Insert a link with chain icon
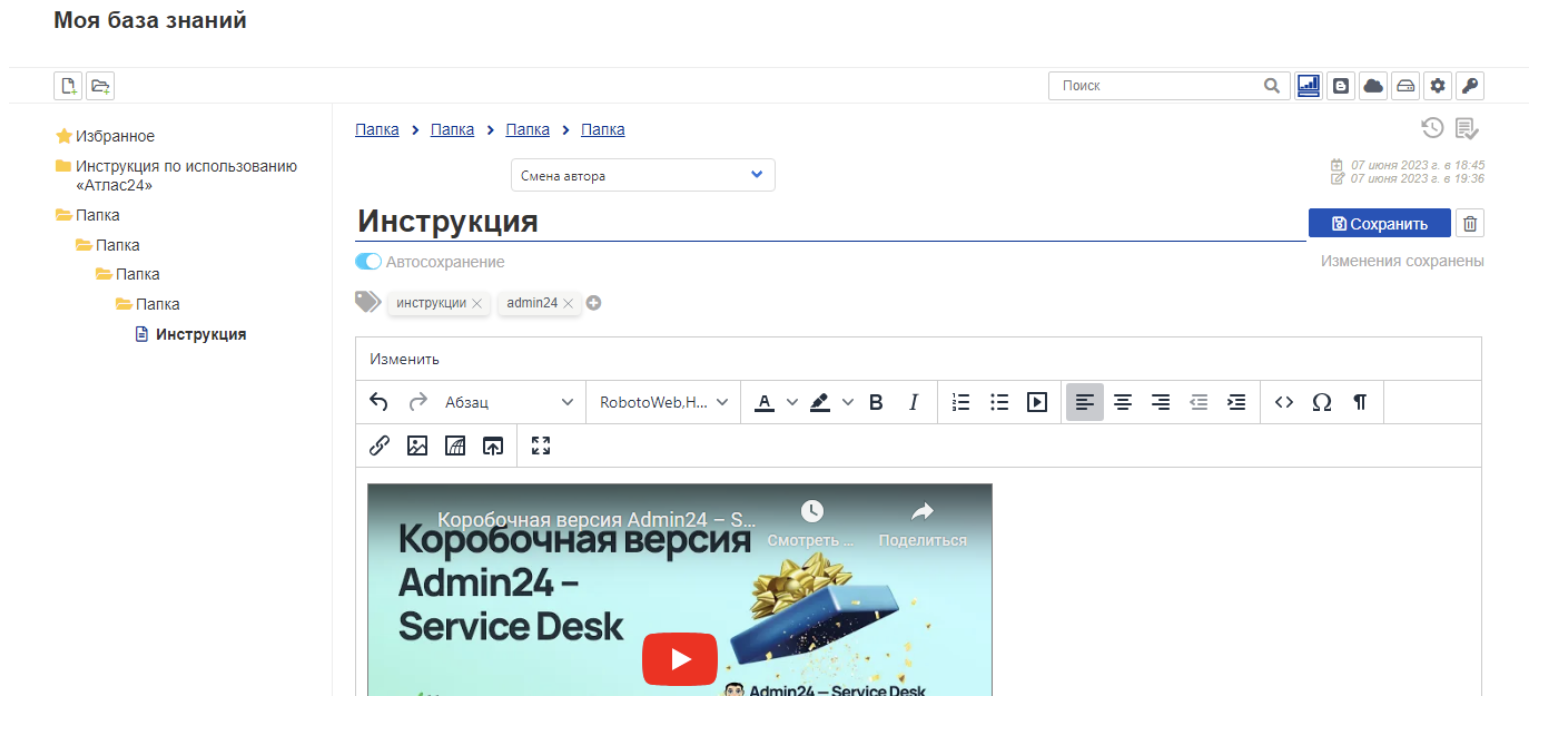Viewport: 1554px width, 738px height. [x=379, y=446]
